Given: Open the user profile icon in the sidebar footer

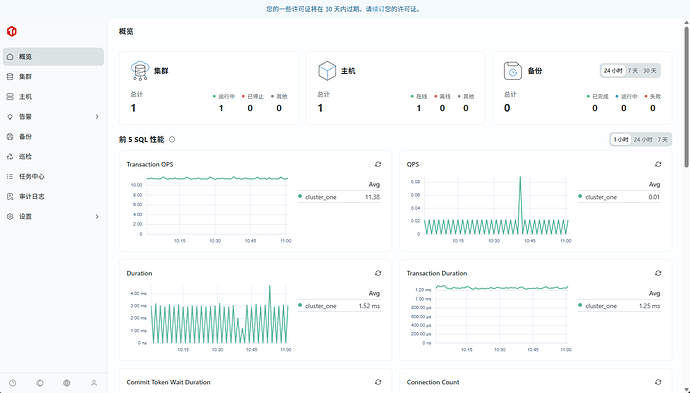Looking at the screenshot, I should tap(94, 383).
